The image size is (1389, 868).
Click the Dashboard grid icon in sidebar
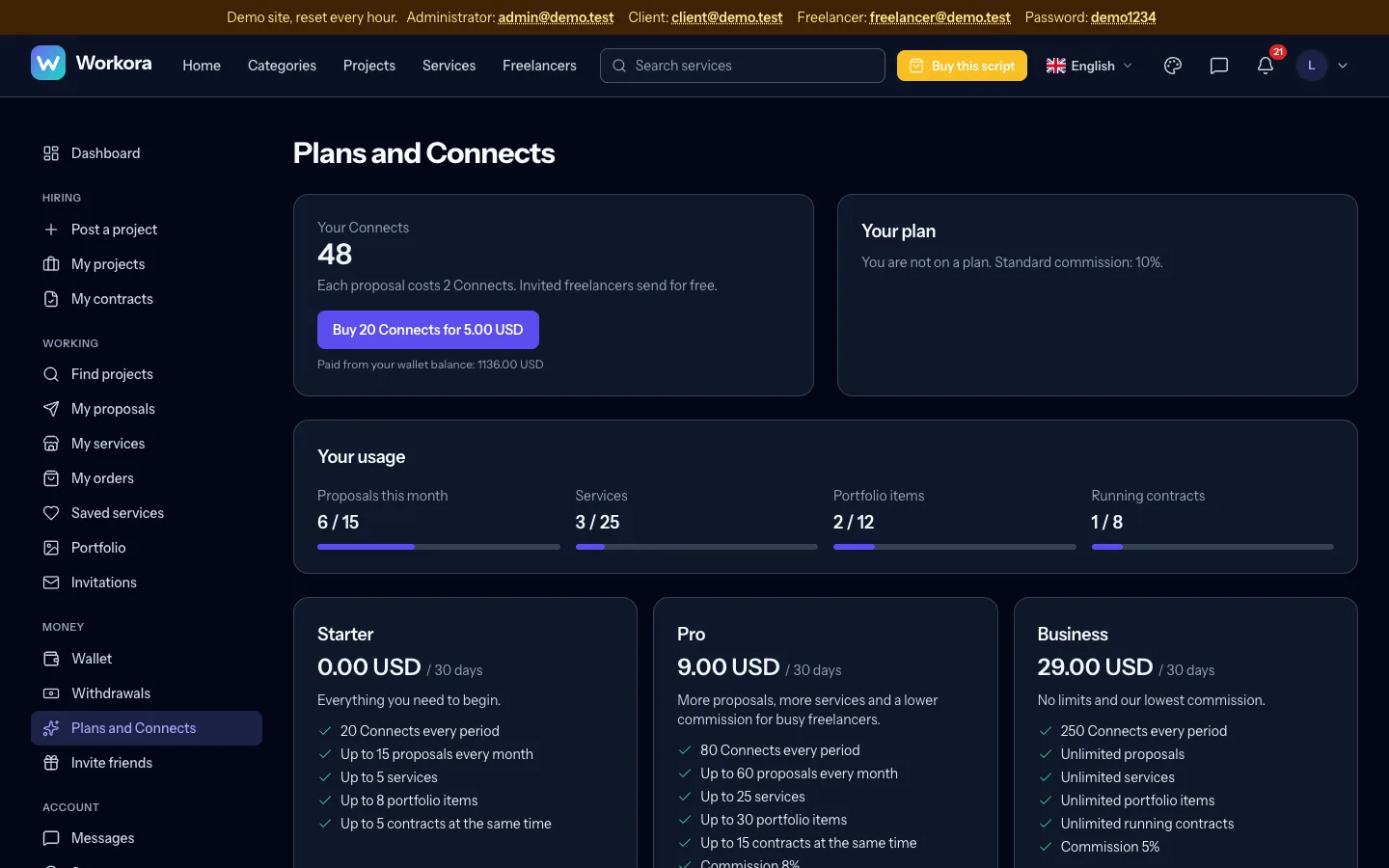coord(51,153)
